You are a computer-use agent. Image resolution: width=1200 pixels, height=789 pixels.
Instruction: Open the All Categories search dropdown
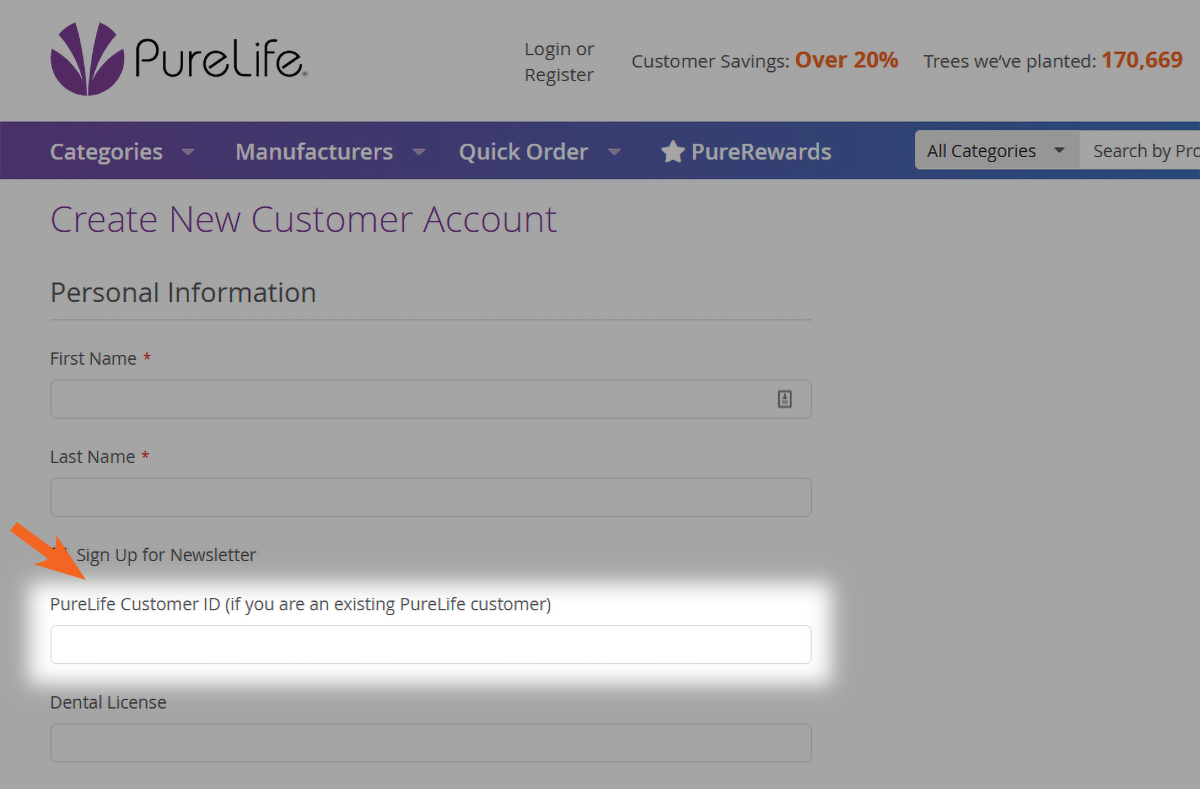pyautogui.click(x=997, y=151)
